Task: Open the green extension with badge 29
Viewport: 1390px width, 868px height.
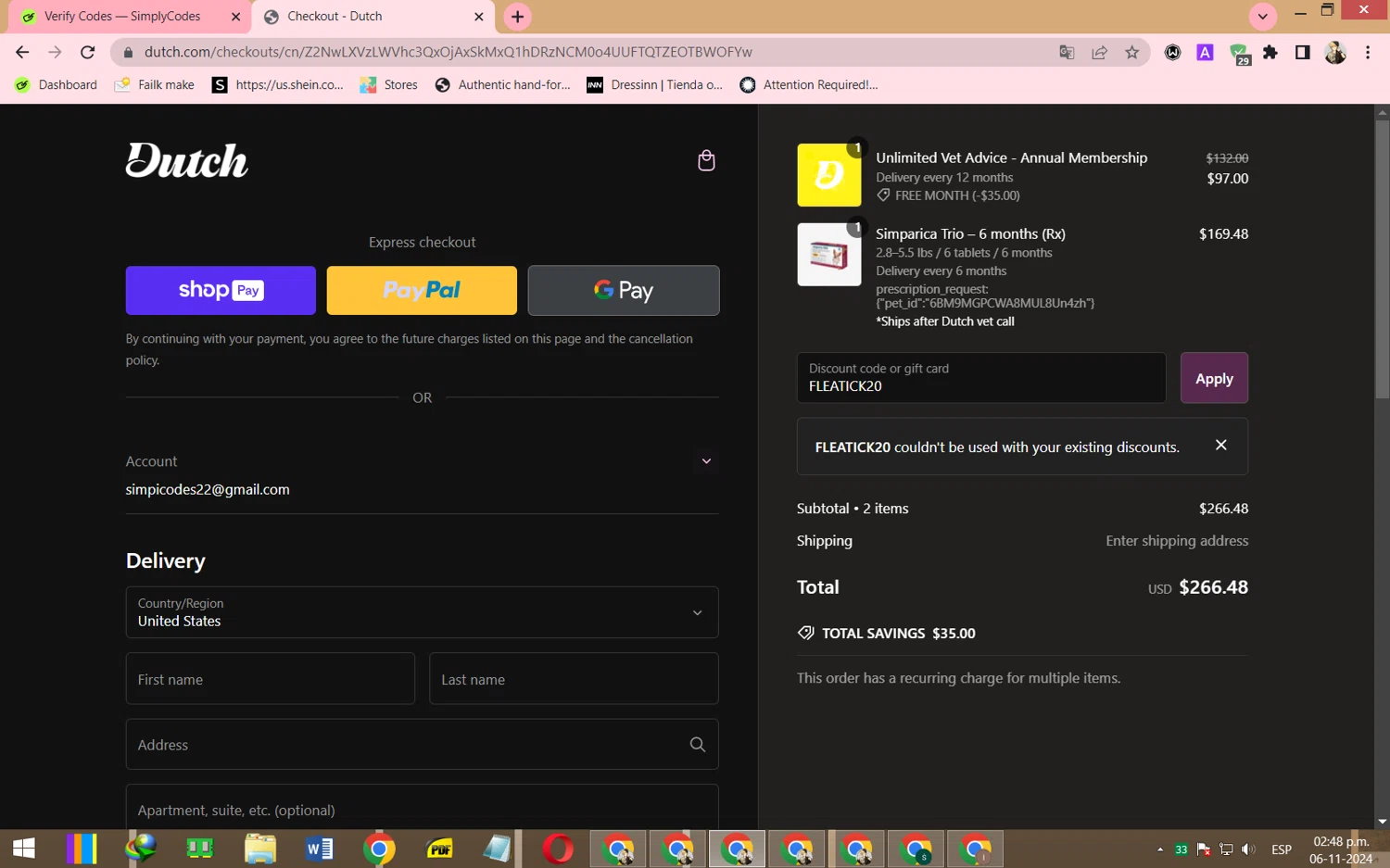Action: pos(1239,54)
